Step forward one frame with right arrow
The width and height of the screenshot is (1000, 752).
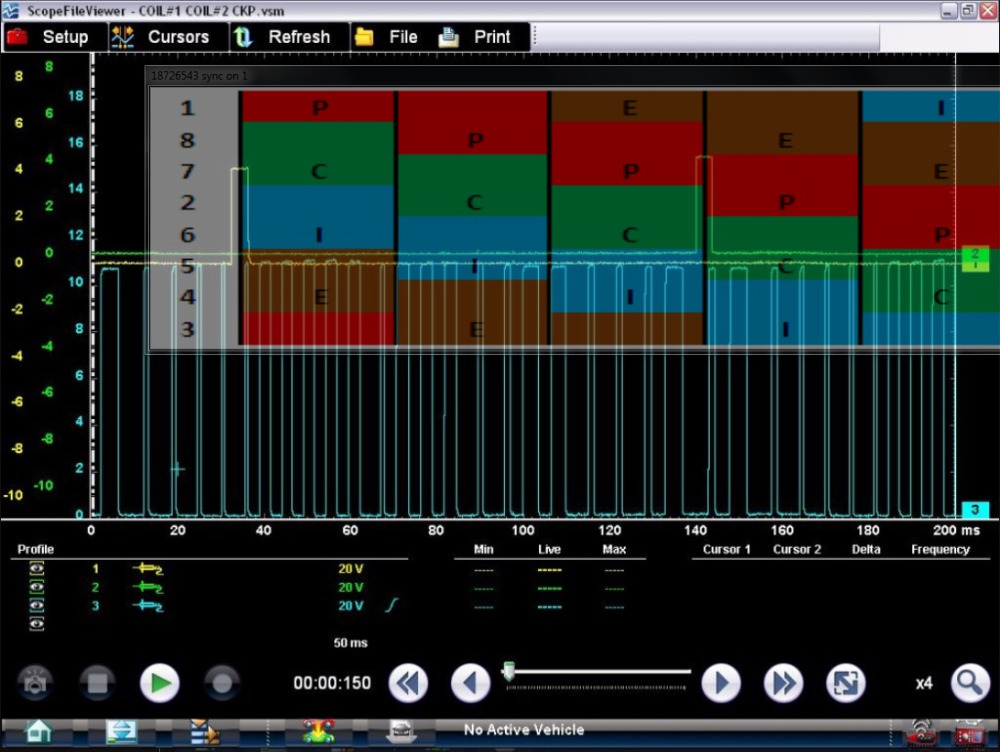tap(720, 684)
